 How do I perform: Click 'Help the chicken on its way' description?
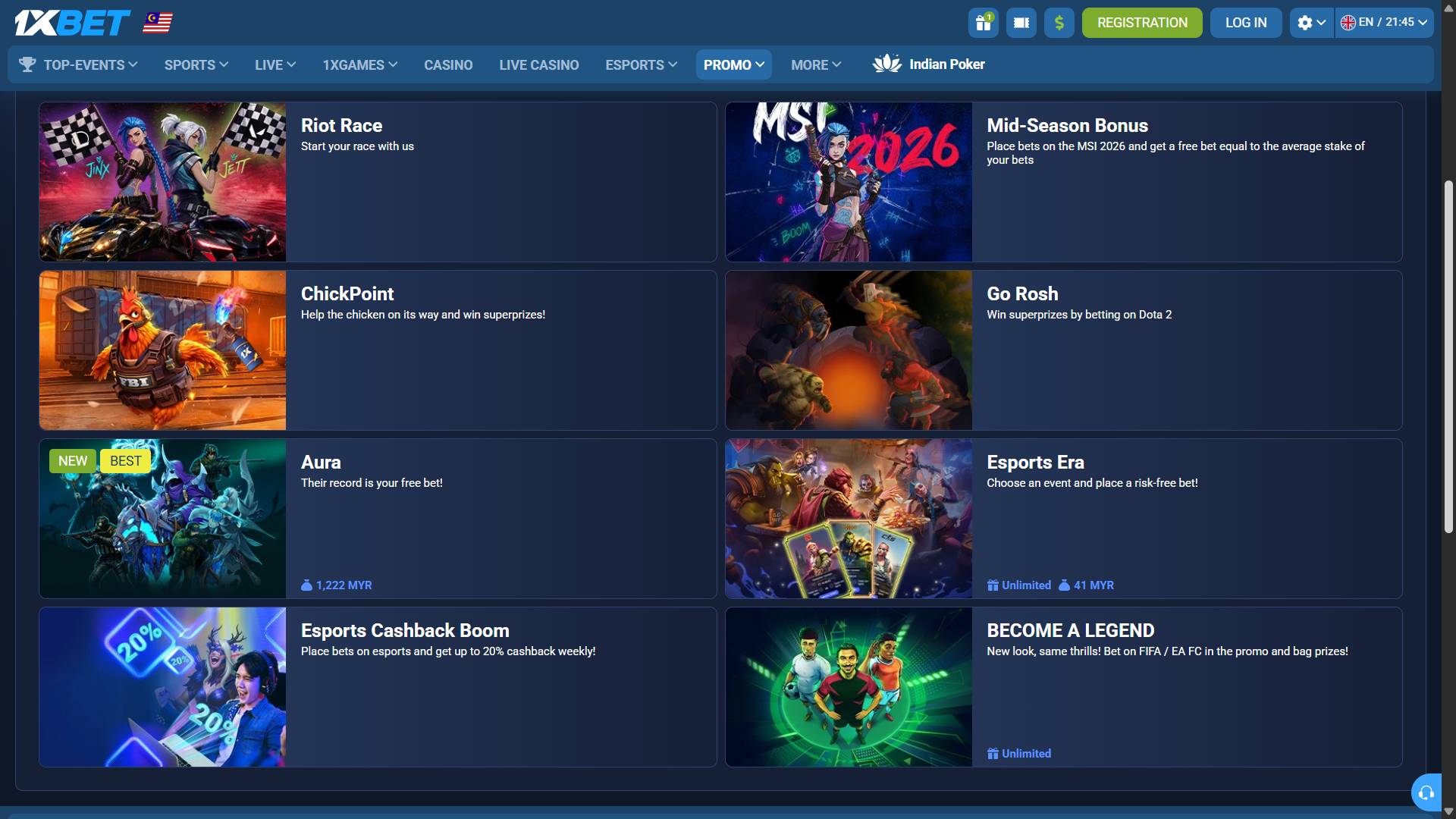pos(423,315)
